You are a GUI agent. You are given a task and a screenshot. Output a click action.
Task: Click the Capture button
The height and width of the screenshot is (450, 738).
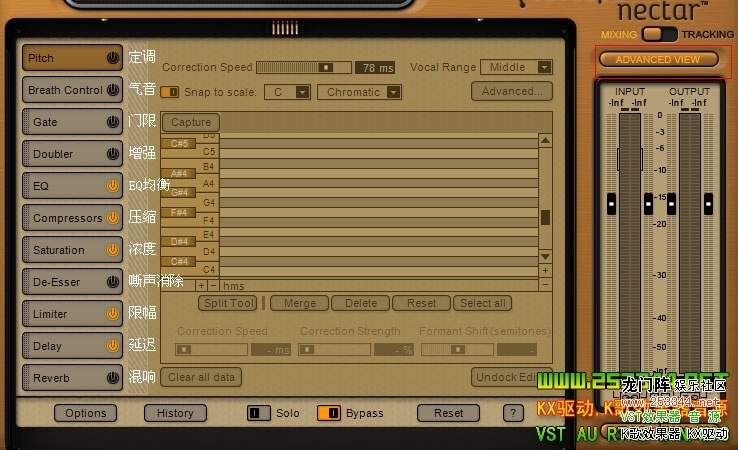click(x=191, y=122)
